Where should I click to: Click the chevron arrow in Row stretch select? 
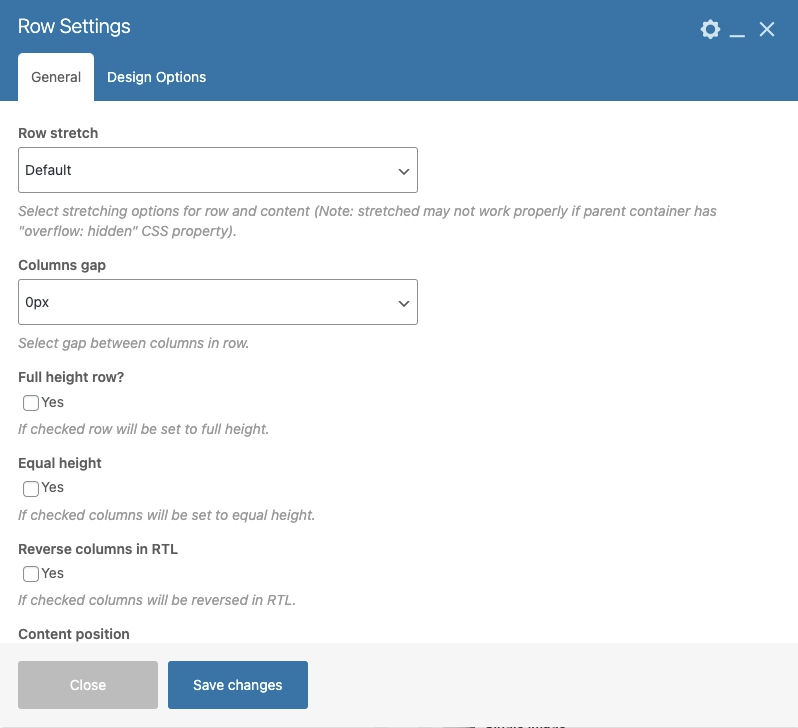click(x=404, y=171)
